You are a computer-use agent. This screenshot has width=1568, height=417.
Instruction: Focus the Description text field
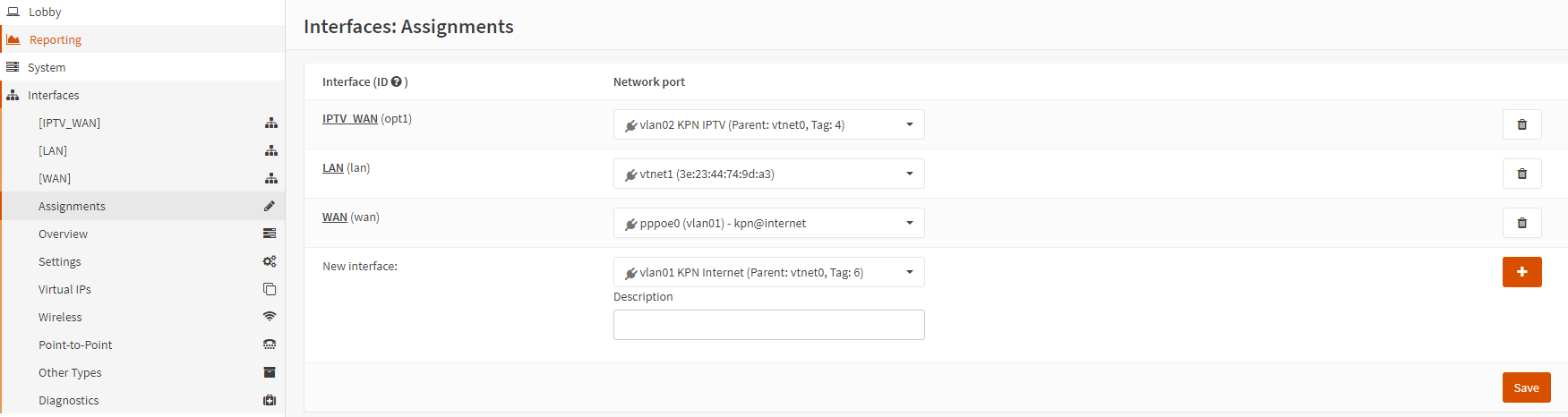[768, 325]
